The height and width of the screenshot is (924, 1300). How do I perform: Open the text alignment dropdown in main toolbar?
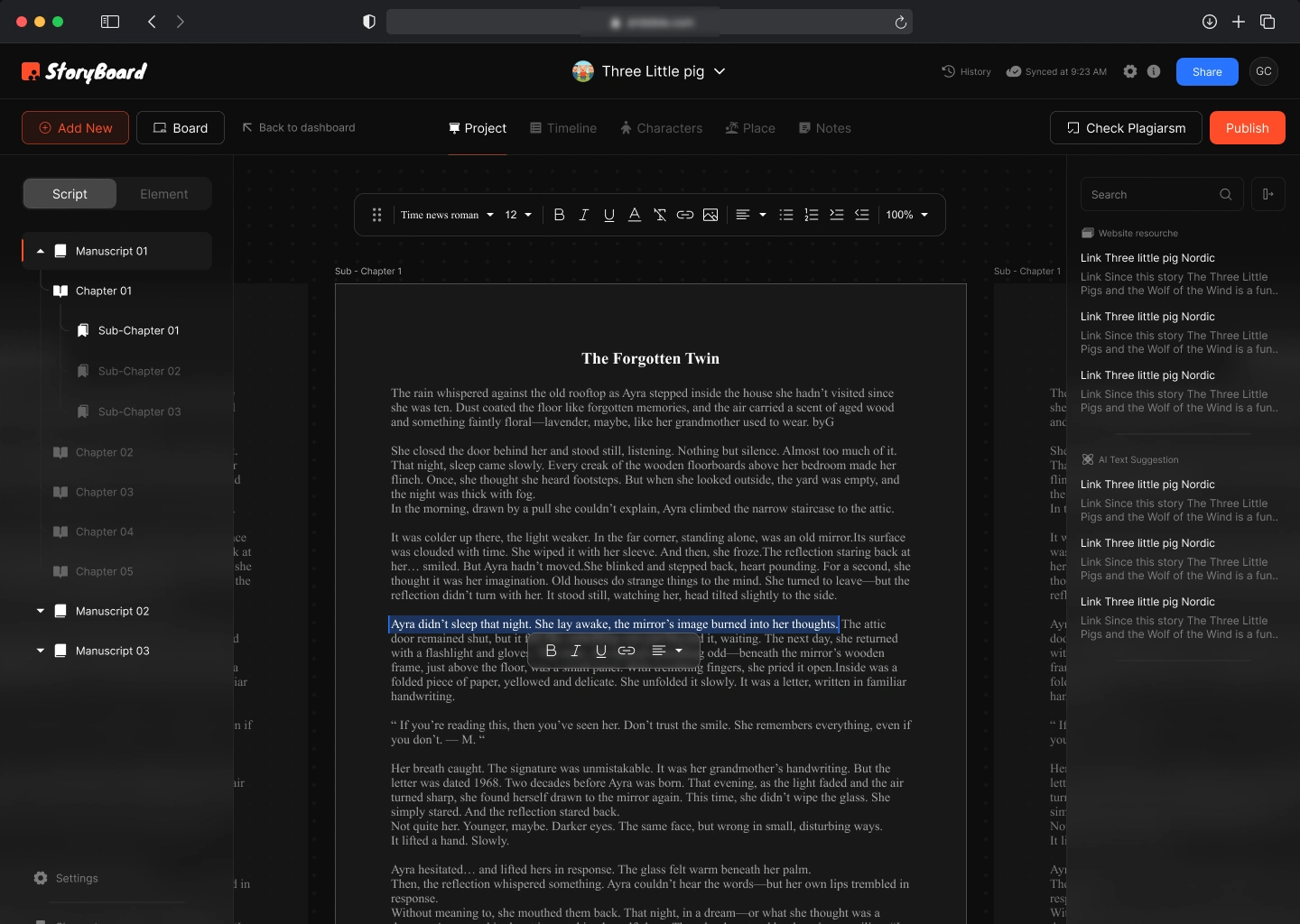point(751,215)
